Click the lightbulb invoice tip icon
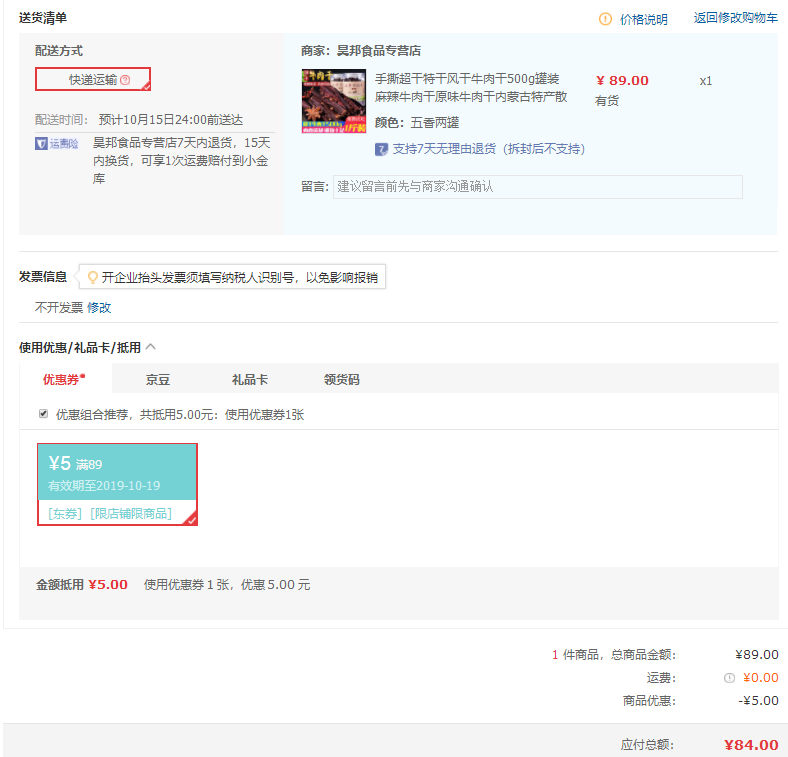The width and height of the screenshot is (788, 757). 92,277
